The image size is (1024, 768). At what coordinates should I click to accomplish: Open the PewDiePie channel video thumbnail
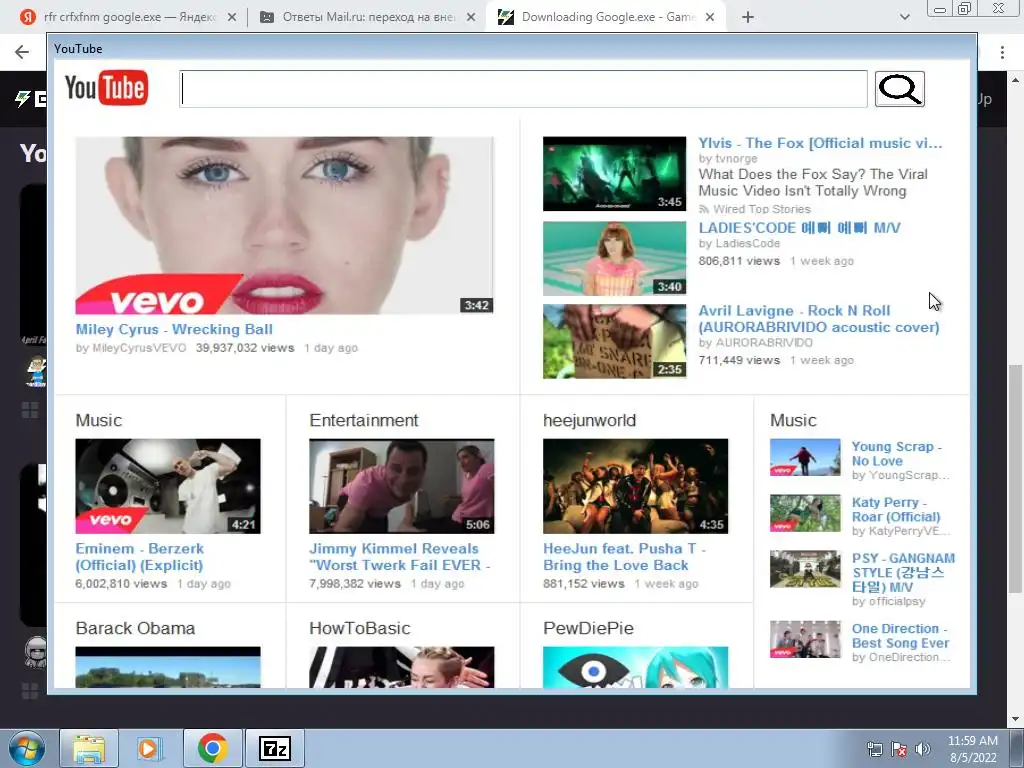(635, 667)
